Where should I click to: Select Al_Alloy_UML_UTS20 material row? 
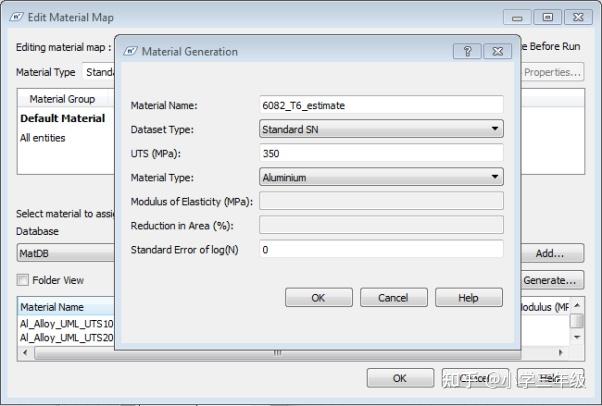(66, 338)
